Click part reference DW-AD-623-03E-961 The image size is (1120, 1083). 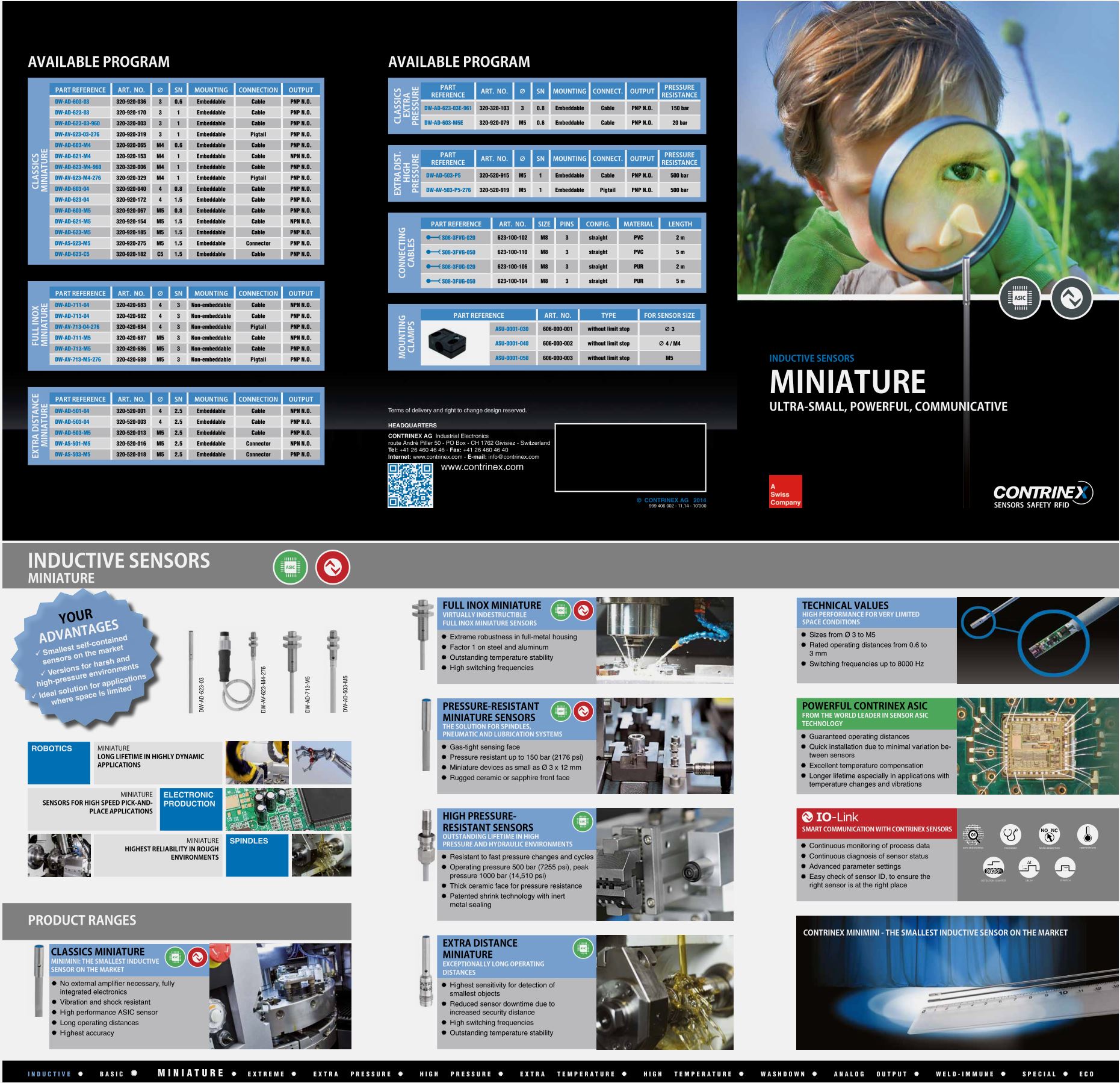tap(448, 108)
